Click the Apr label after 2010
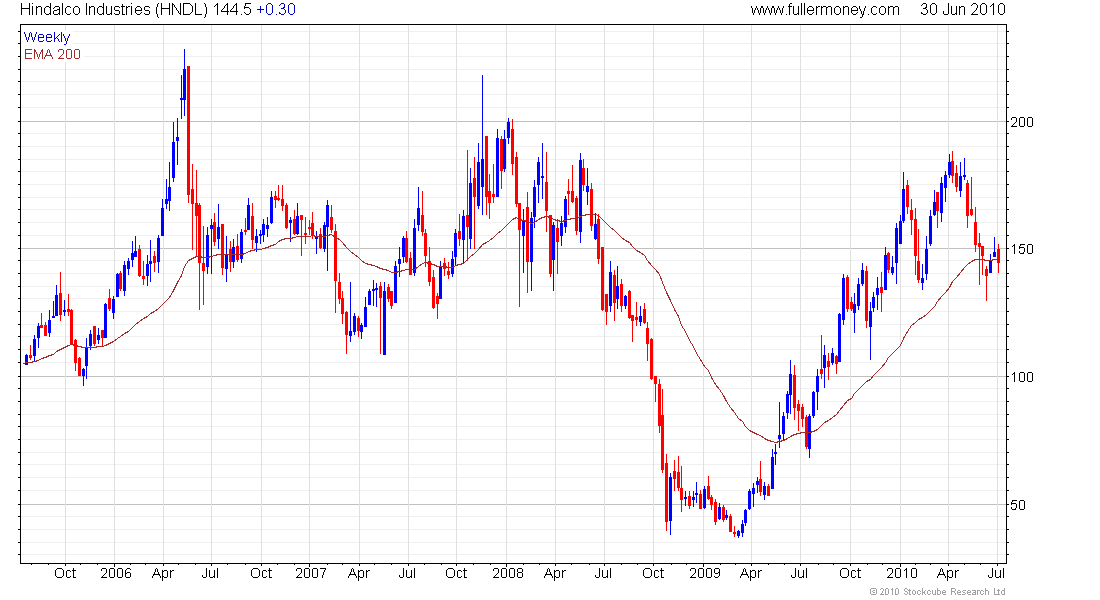The height and width of the screenshot is (600, 1100). click(x=948, y=573)
